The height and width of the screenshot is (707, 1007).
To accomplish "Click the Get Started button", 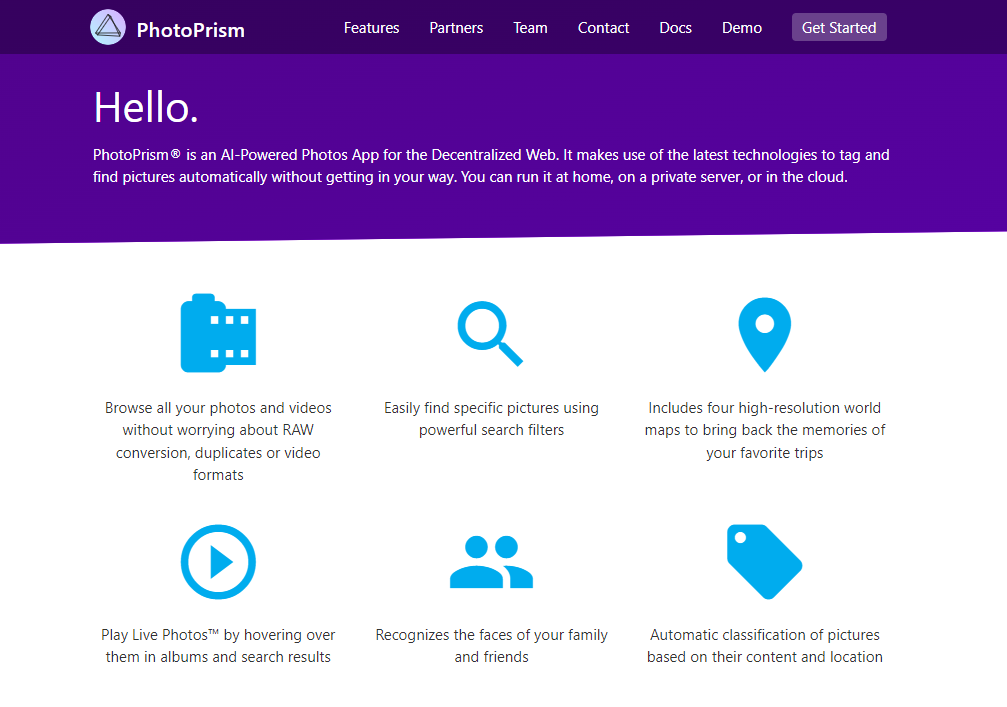I will pos(839,27).
